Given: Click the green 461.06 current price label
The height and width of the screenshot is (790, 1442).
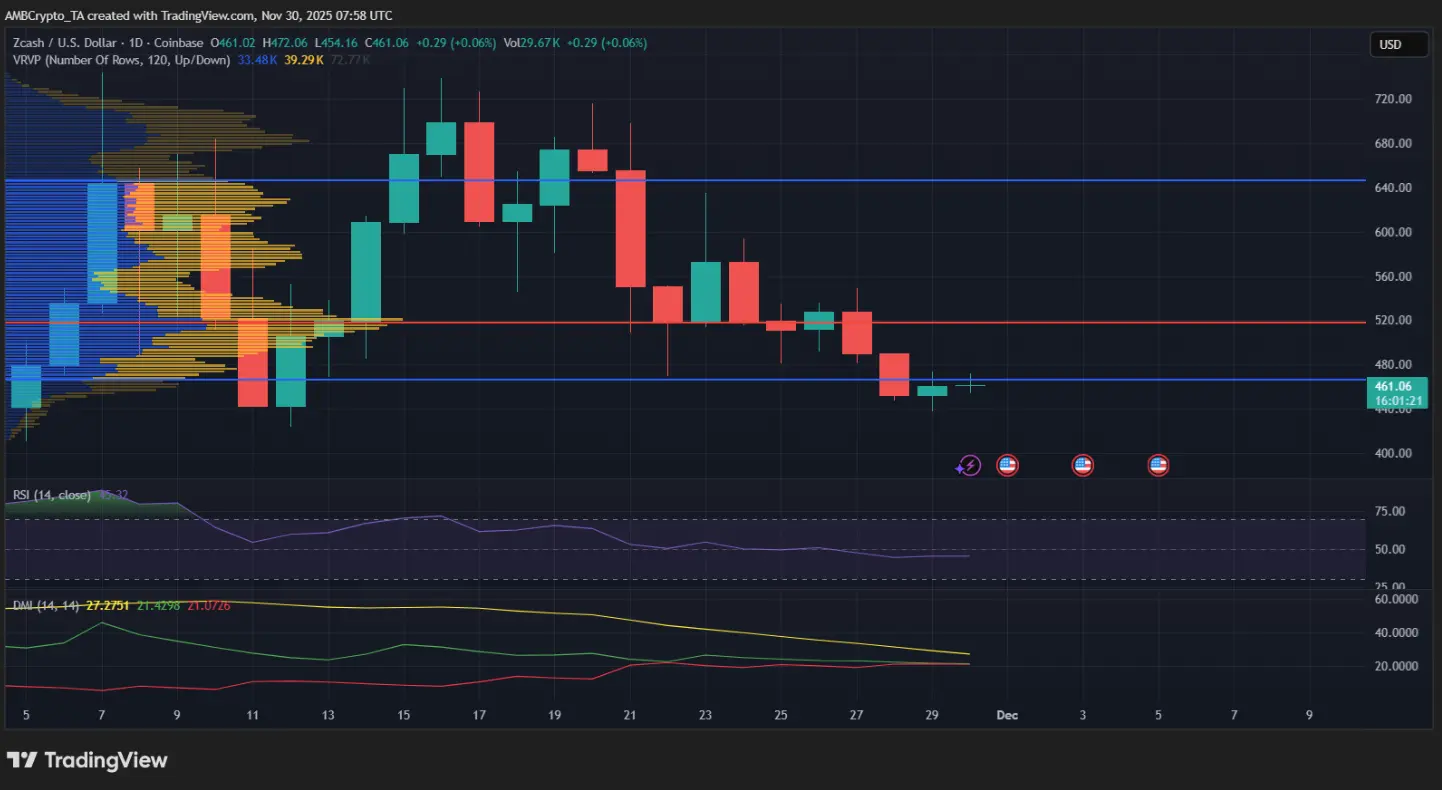Looking at the screenshot, I should tap(1393, 392).
